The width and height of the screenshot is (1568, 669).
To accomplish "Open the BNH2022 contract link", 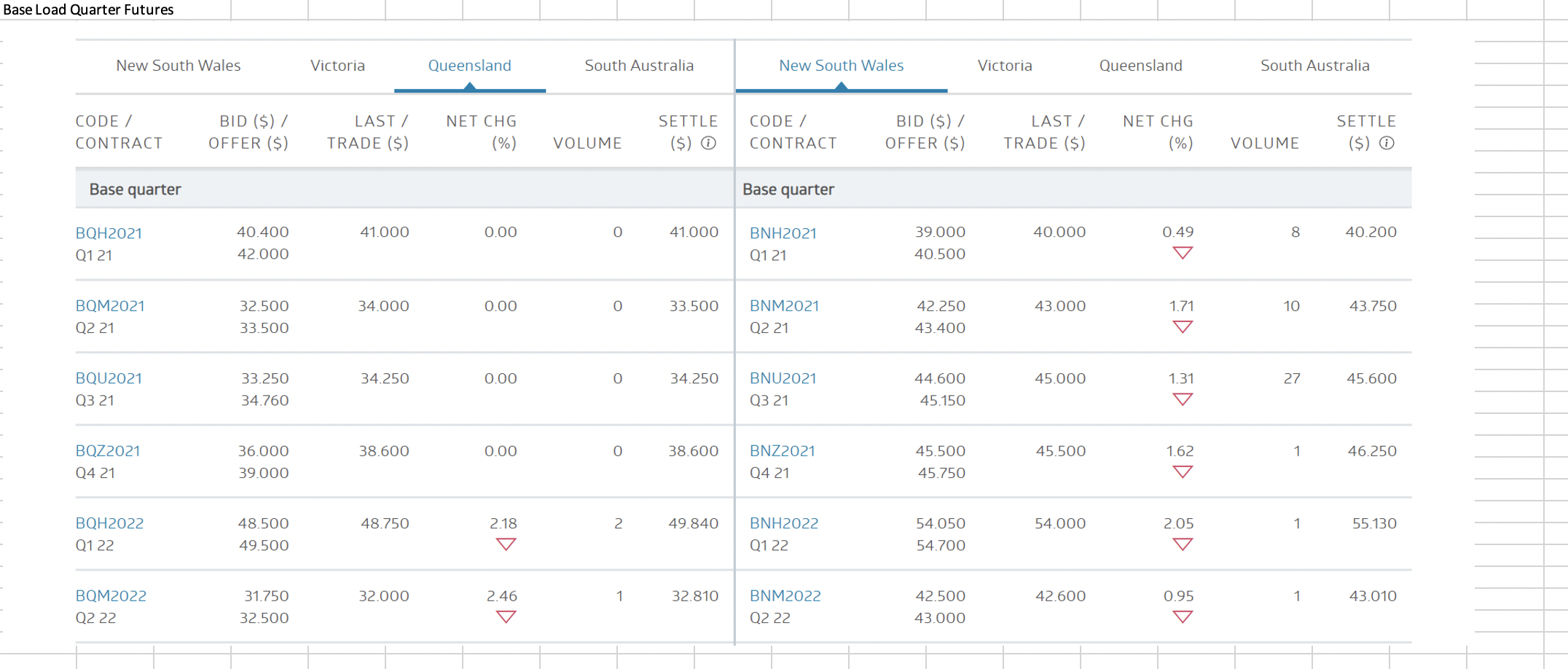I will coord(784,523).
